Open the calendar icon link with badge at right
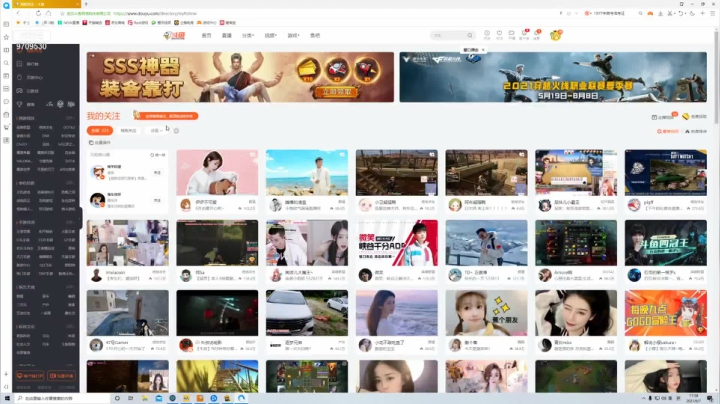Image resolution: width=720 pixels, height=404 pixels. pyautogui.click(x=663, y=117)
